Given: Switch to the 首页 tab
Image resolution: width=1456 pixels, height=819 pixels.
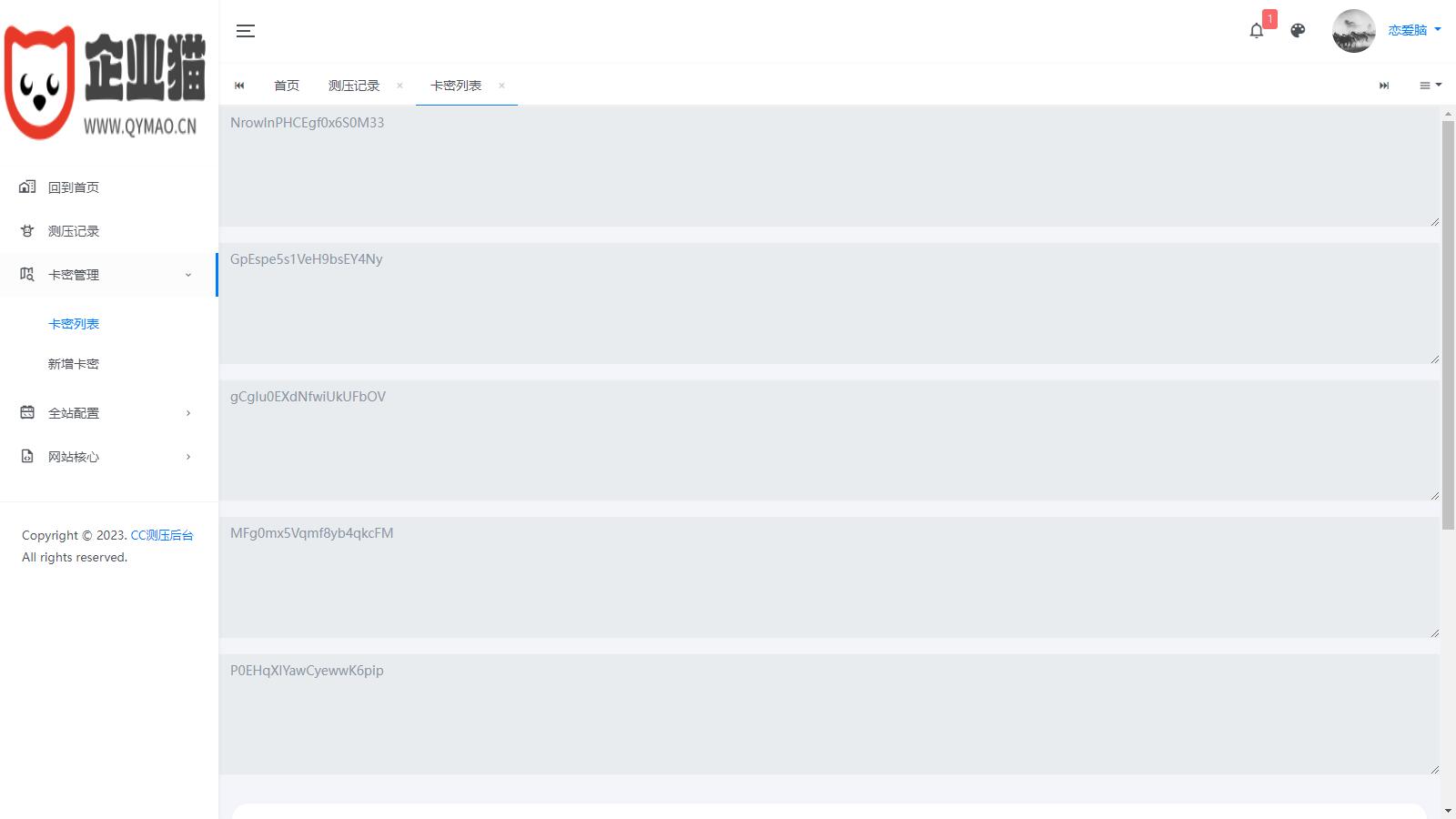Looking at the screenshot, I should [x=287, y=86].
